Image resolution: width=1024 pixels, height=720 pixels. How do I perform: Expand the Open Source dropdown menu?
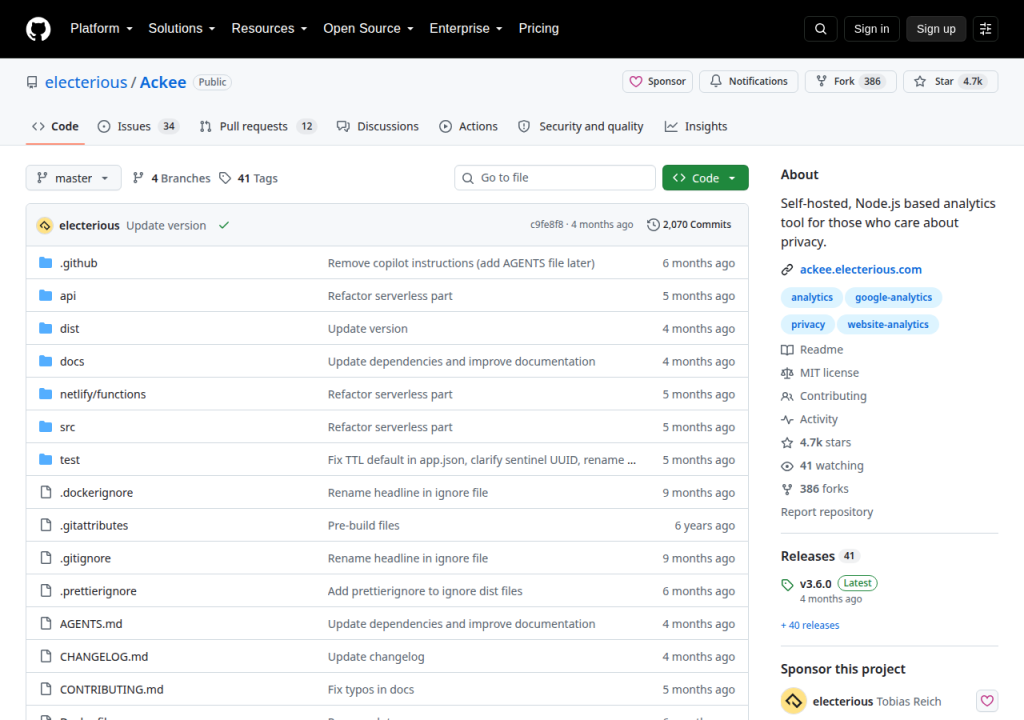click(368, 29)
